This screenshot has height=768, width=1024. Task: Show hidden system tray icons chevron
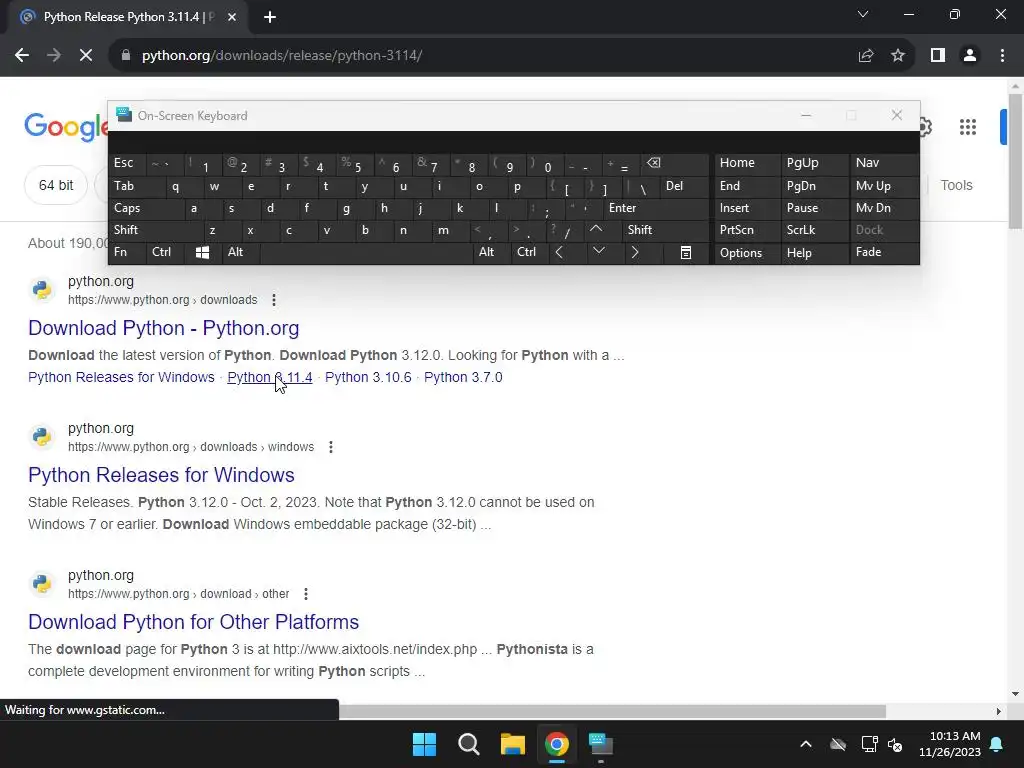click(806, 744)
